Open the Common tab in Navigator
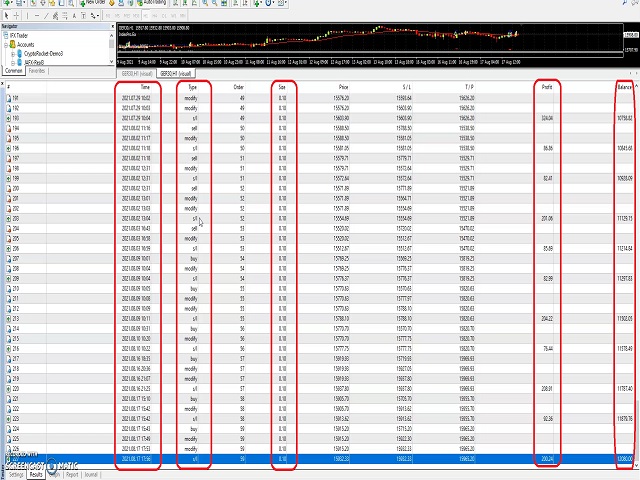640x480 pixels. coord(13,71)
